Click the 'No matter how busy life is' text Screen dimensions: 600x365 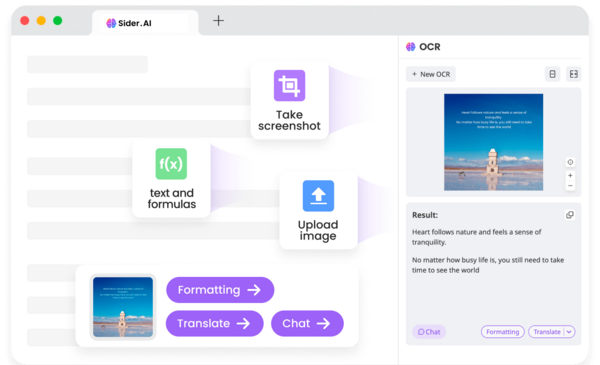(488, 265)
